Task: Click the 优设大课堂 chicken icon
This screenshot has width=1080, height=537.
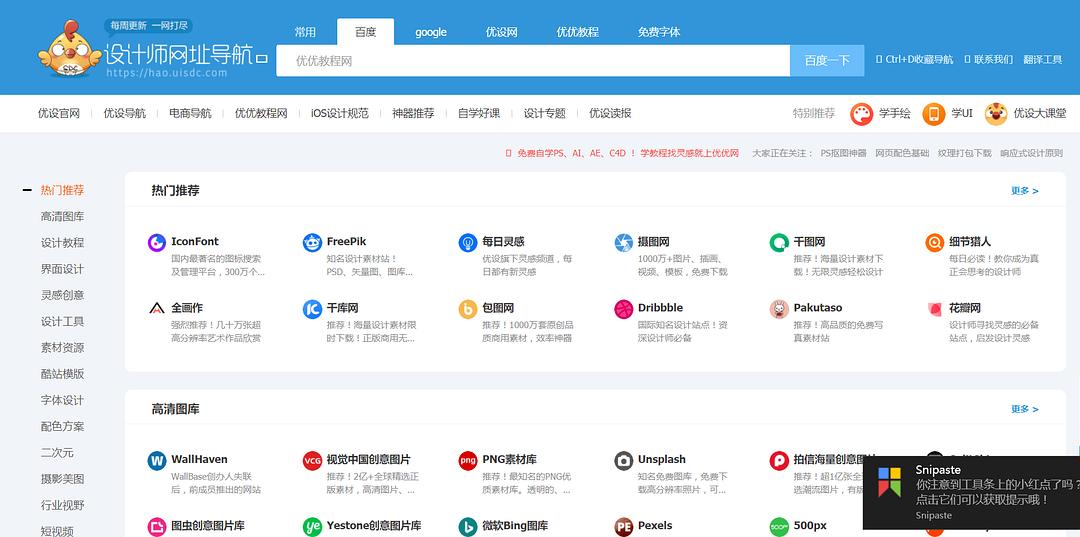Action: pos(995,114)
